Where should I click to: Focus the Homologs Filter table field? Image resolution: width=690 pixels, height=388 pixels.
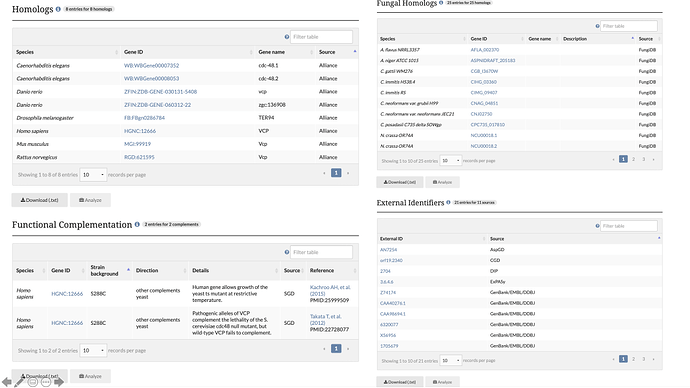(x=321, y=37)
